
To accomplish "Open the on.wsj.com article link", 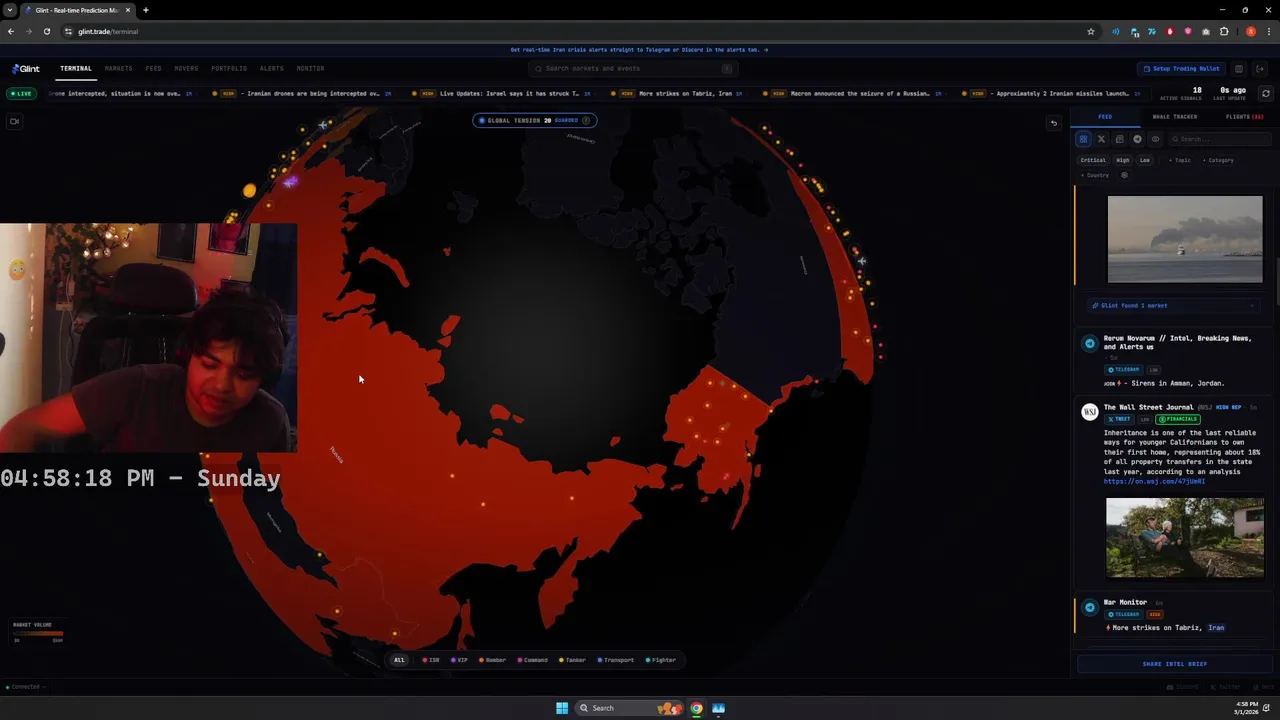I will coord(1154,481).
